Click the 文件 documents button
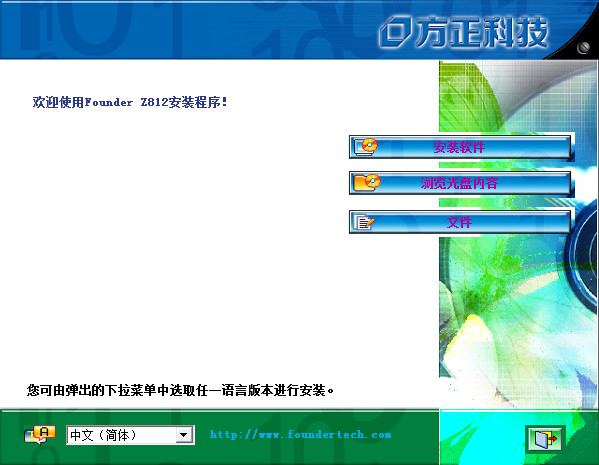The image size is (599, 465). click(x=460, y=222)
